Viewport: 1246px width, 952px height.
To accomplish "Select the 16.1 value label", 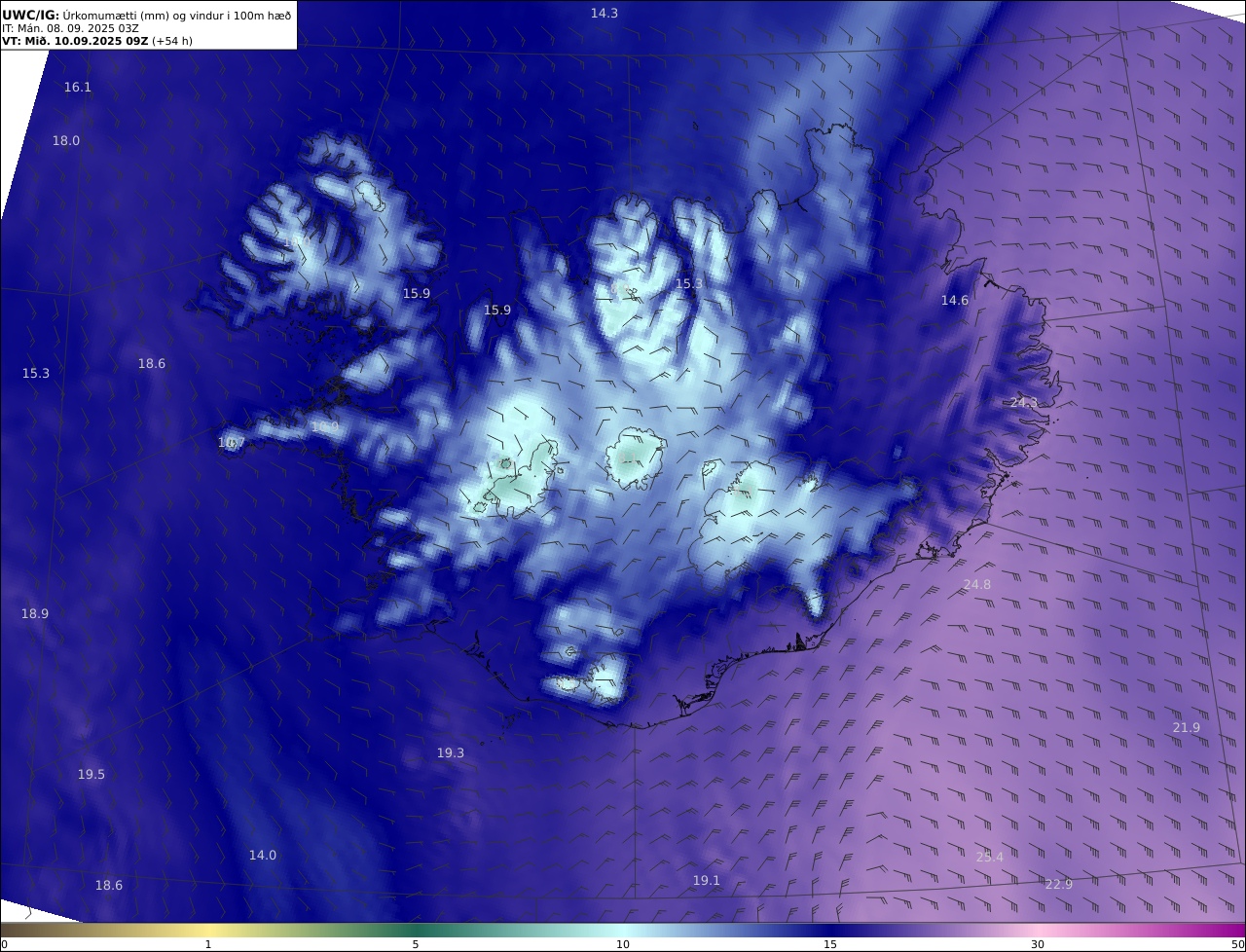I will 78,88.
